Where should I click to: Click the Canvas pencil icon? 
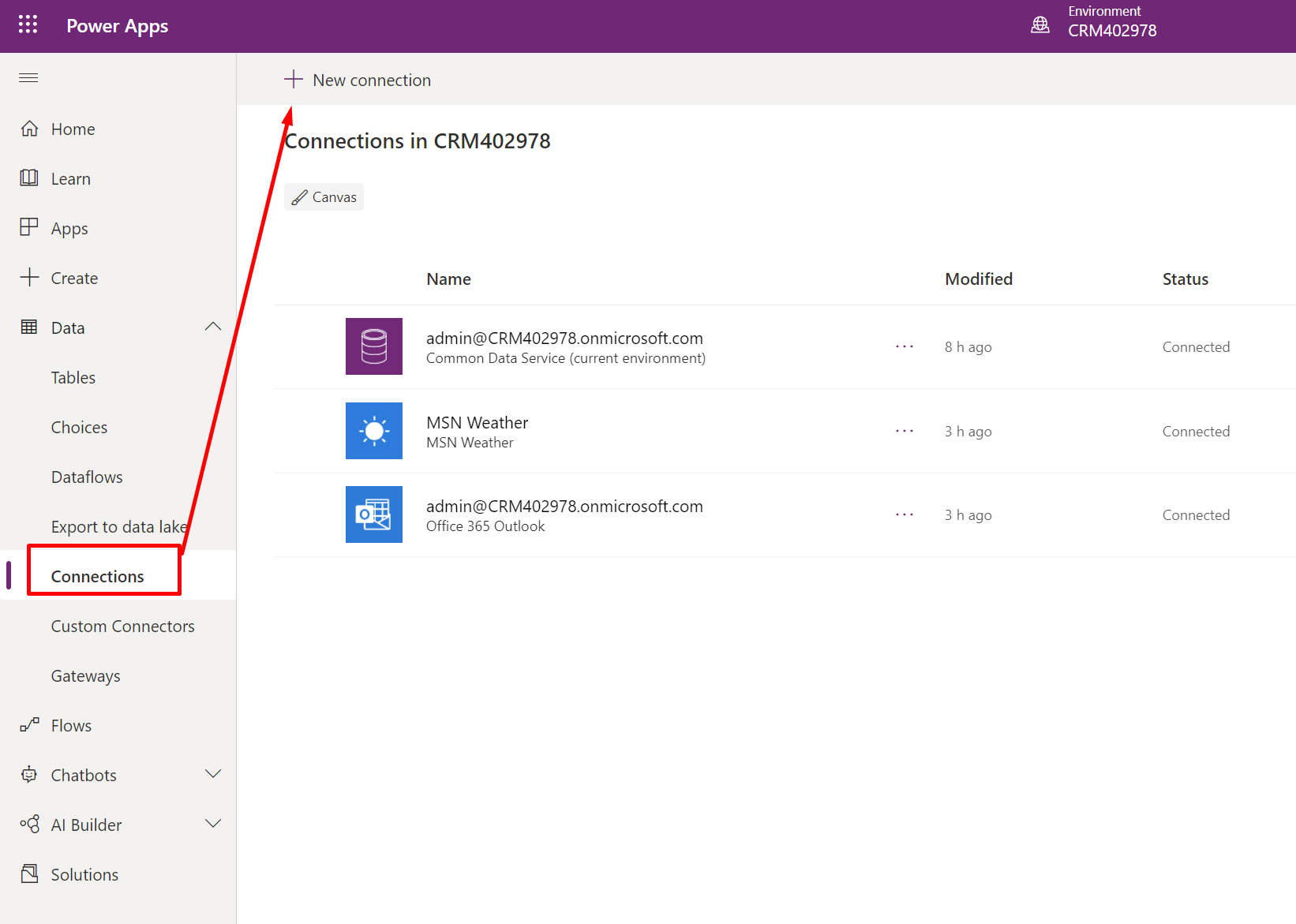coord(300,197)
